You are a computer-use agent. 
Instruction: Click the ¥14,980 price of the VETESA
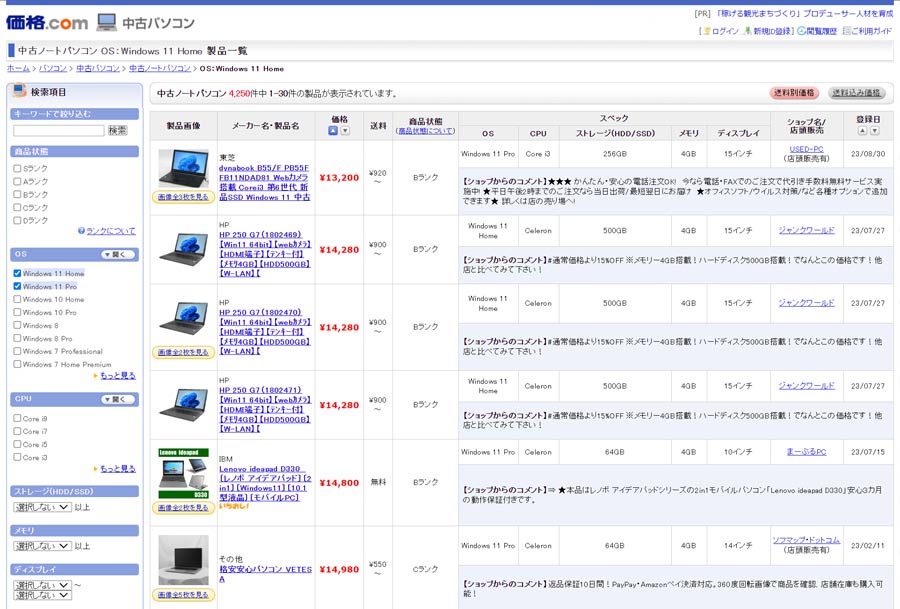(339, 569)
